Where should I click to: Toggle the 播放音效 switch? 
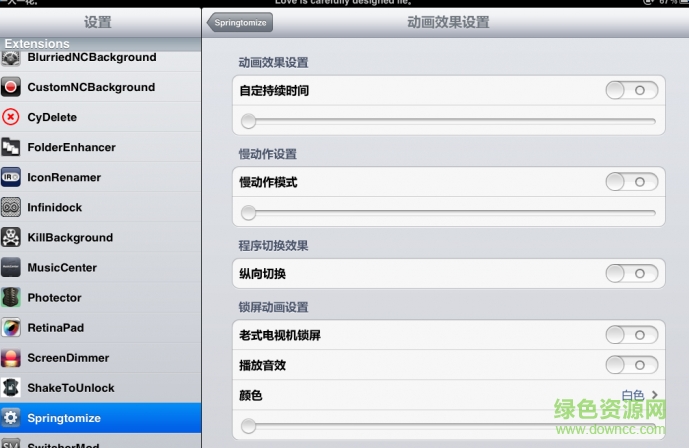631,365
